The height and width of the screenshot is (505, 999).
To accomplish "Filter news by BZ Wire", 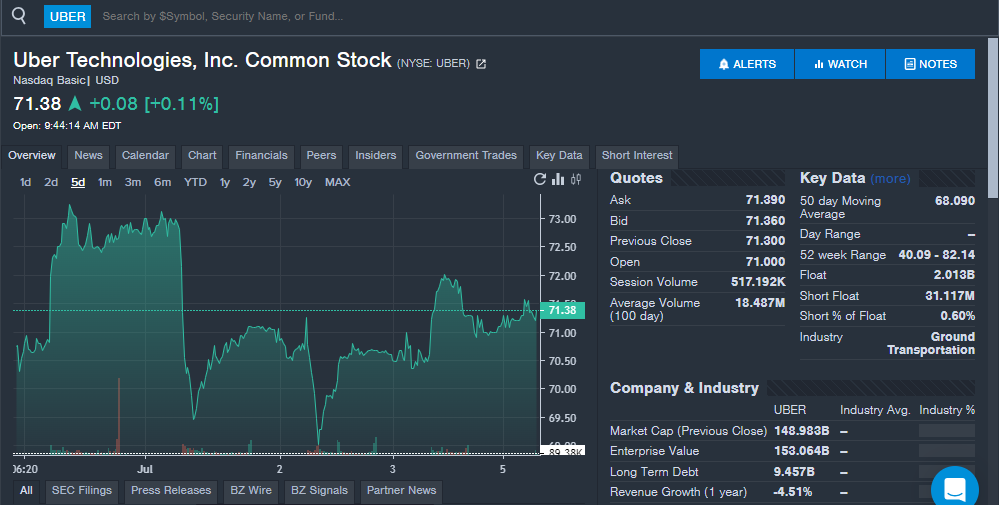I will click(251, 491).
